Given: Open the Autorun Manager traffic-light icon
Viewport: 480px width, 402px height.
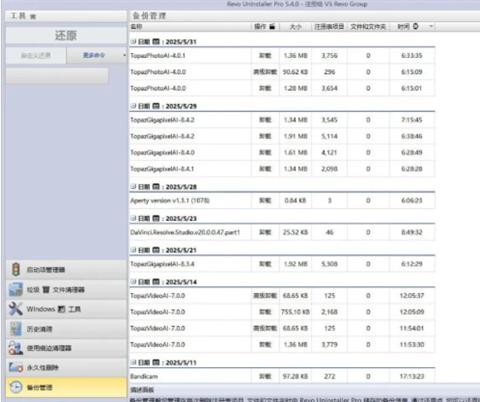Looking at the screenshot, I should point(16,269).
